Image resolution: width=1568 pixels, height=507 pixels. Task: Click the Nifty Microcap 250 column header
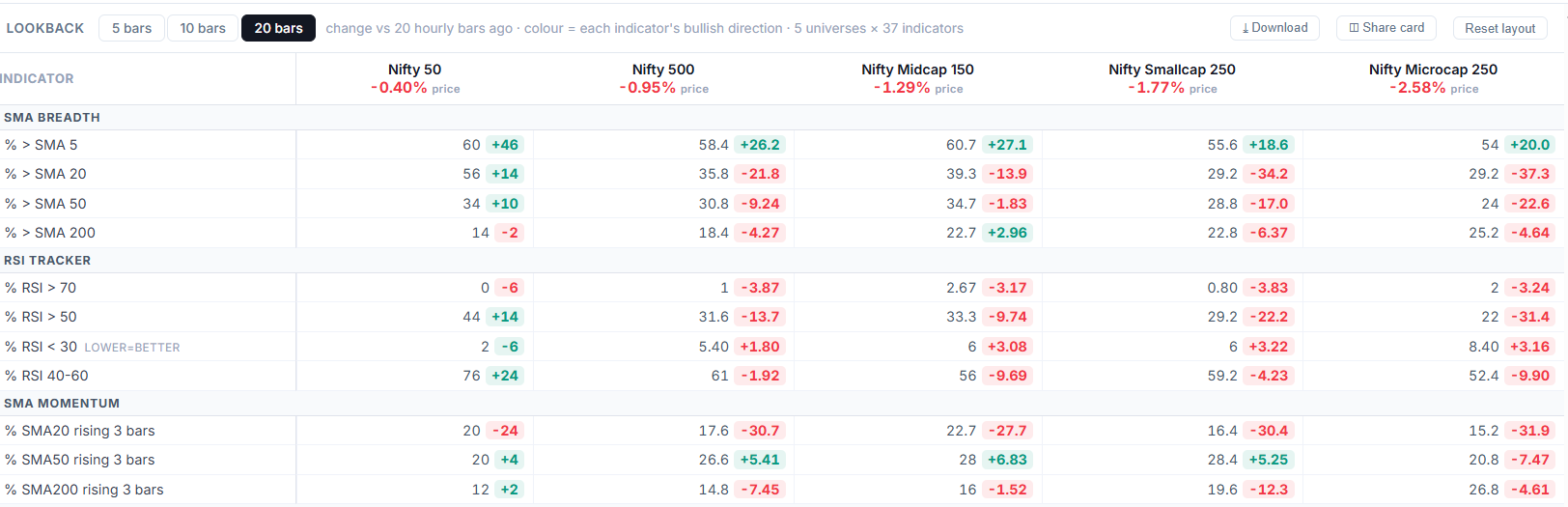[1433, 70]
